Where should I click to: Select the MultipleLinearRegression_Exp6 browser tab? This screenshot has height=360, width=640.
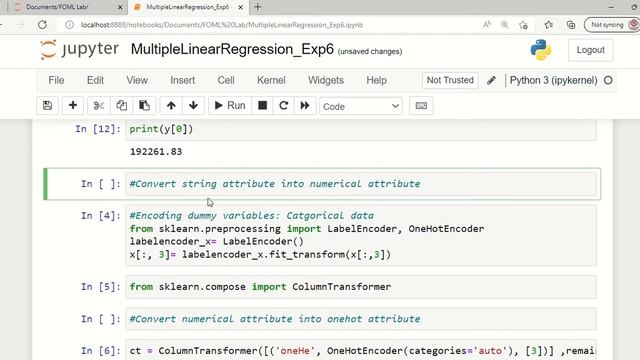[187, 7]
